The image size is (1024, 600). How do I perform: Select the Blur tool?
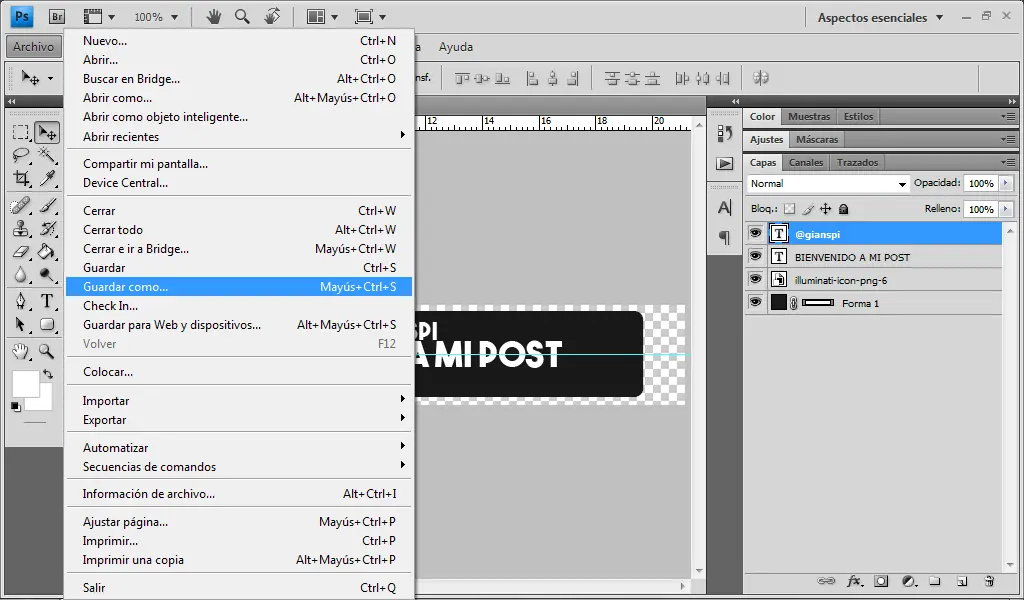pyautogui.click(x=21, y=274)
